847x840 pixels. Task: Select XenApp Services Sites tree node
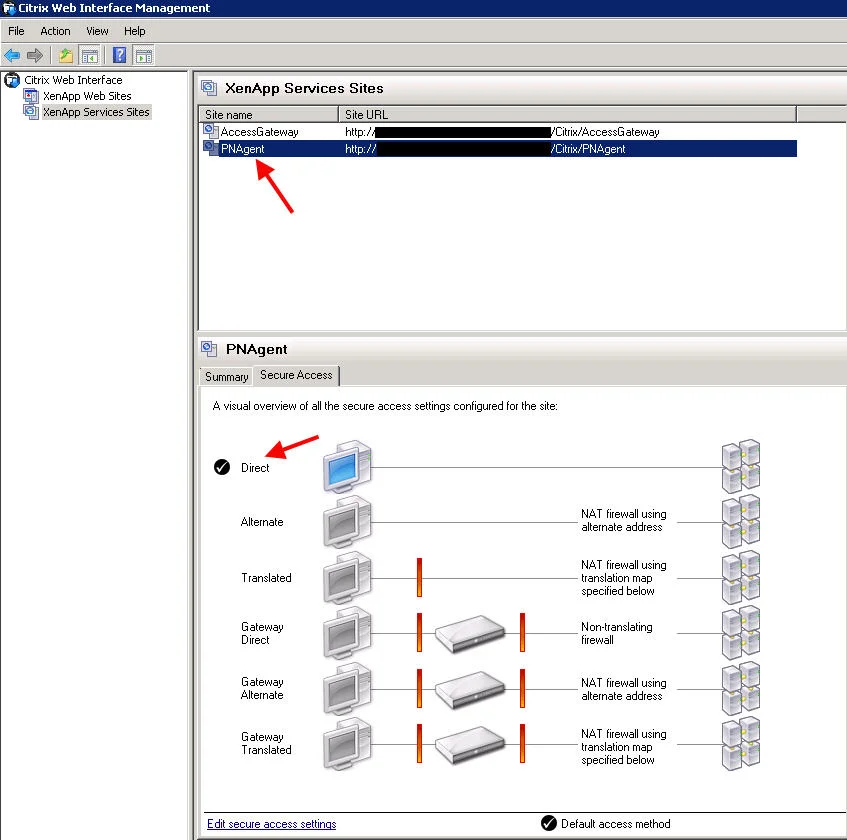coord(96,112)
